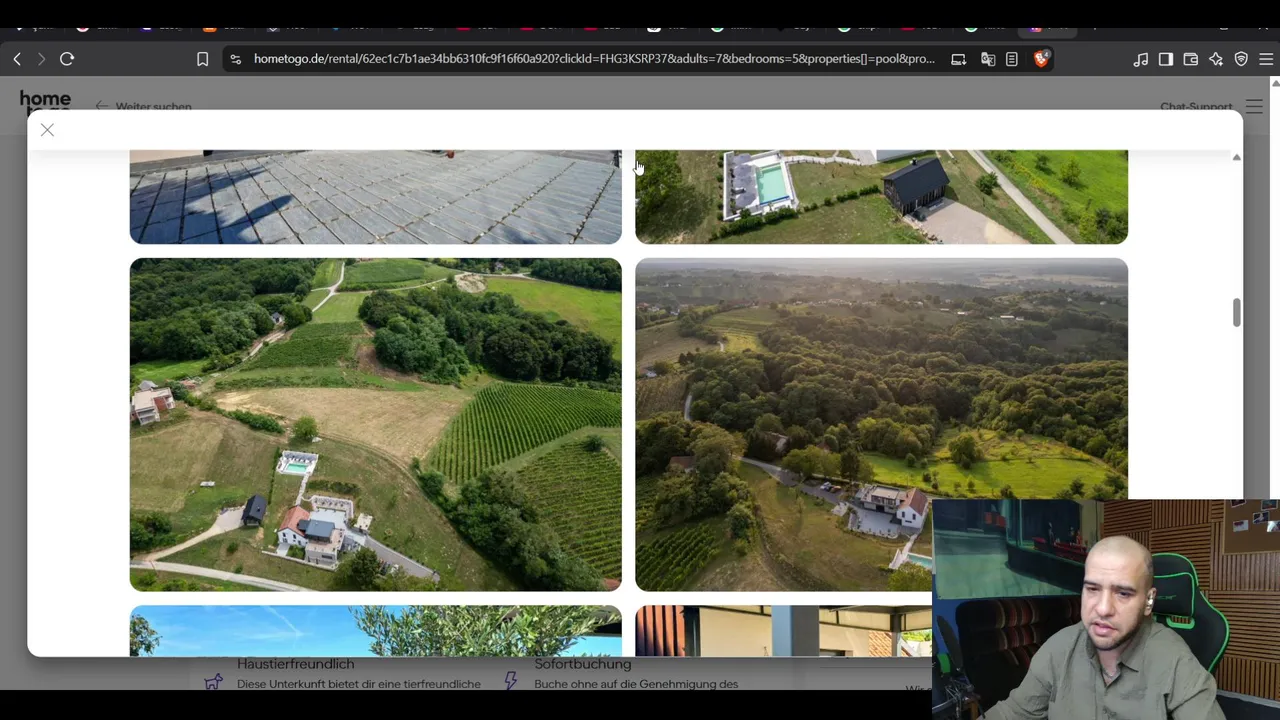Open the forested hillside aerial photo
Image resolution: width=1280 pixels, height=720 pixels.
pyautogui.click(x=881, y=424)
